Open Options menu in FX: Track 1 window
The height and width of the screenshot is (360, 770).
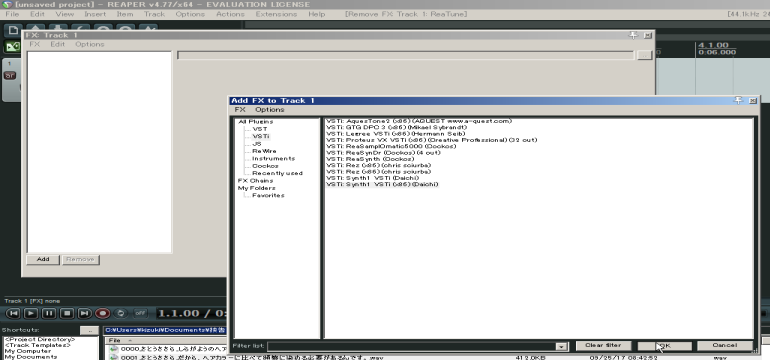click(89, 44)
